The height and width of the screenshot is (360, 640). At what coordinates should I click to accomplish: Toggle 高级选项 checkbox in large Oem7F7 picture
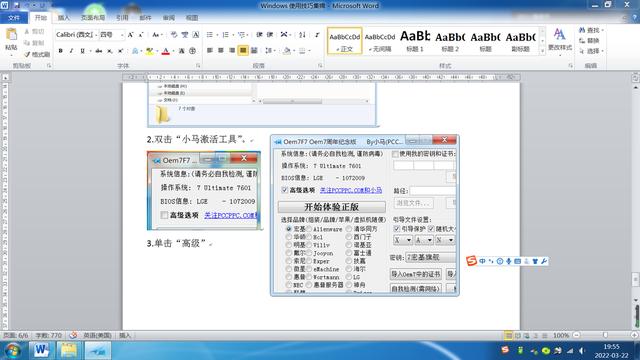tap(285, 190)
